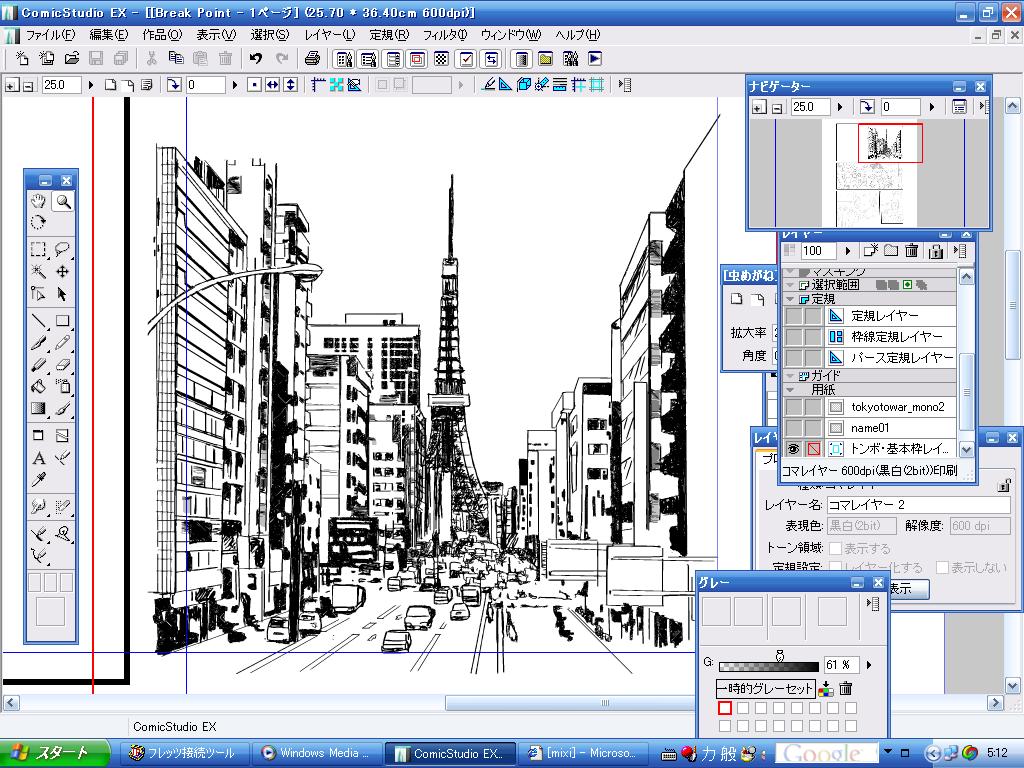Select the Rotate canvas tool

[x=39, y=223]
